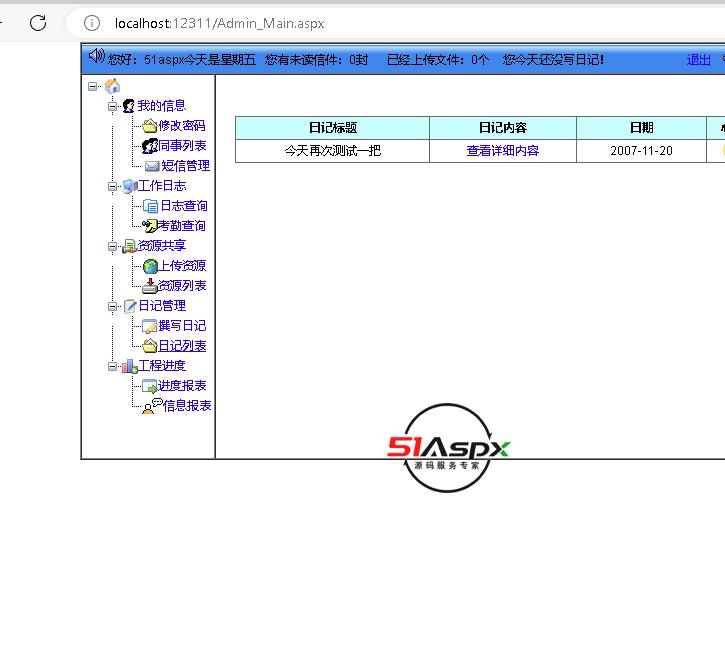The width and height of the screenshot is (725, 667).
Task: Collapse the 我的信息 tree node
Action: tap(113, 106)
